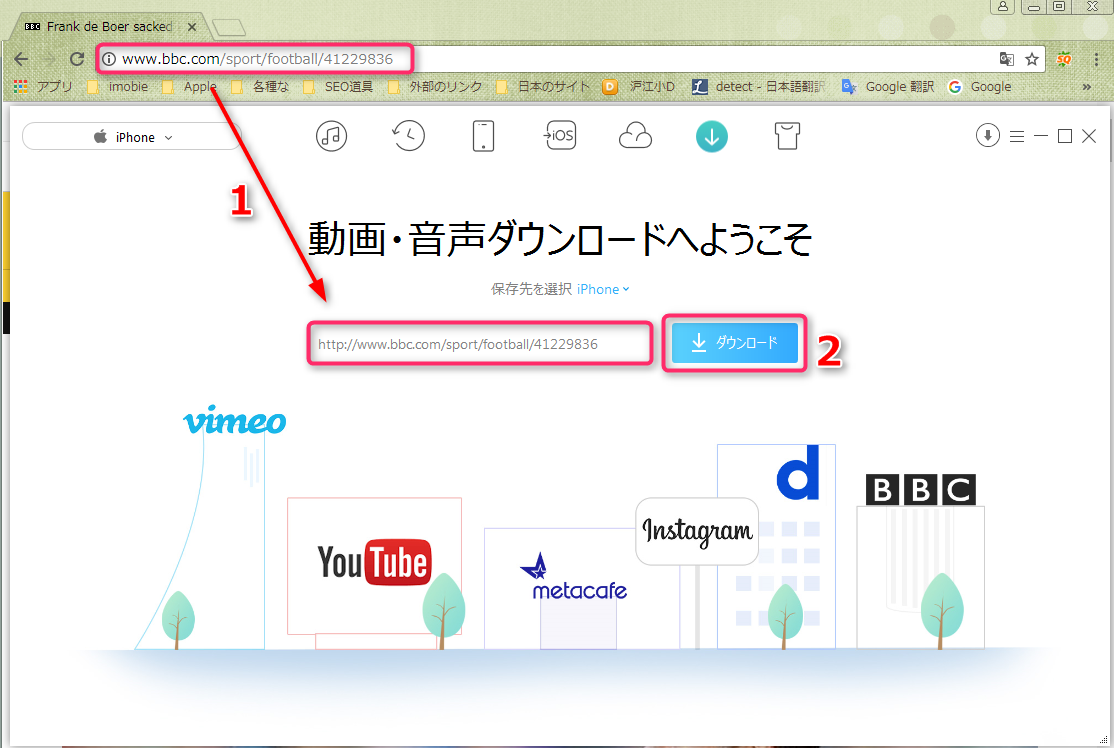The width and height of the screenshot is (1114, 748).
Task: Close the Frank de Boer sacked tab
Action: click(x=192, y=26)
